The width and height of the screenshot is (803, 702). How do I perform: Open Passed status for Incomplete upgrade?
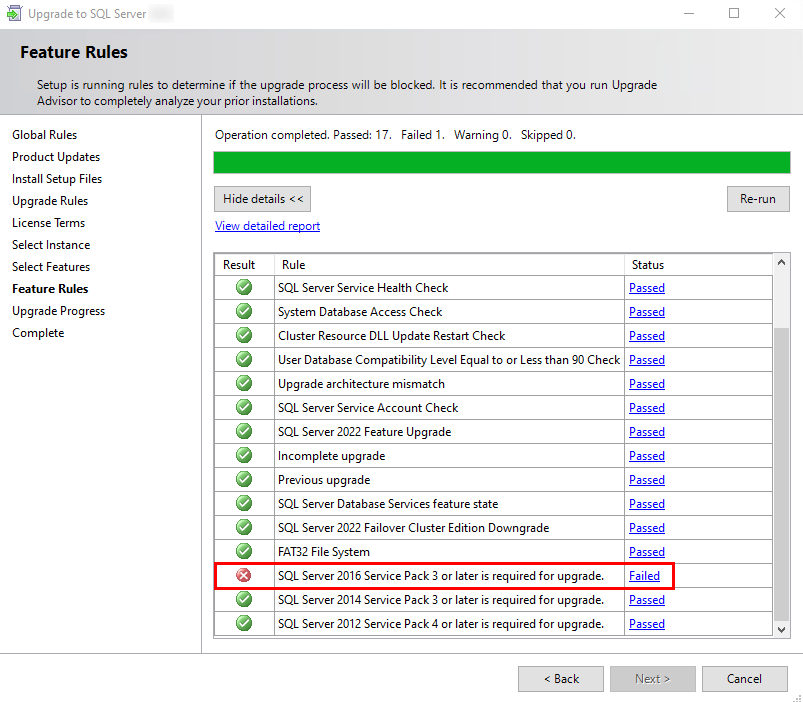[x=647, y=456]
